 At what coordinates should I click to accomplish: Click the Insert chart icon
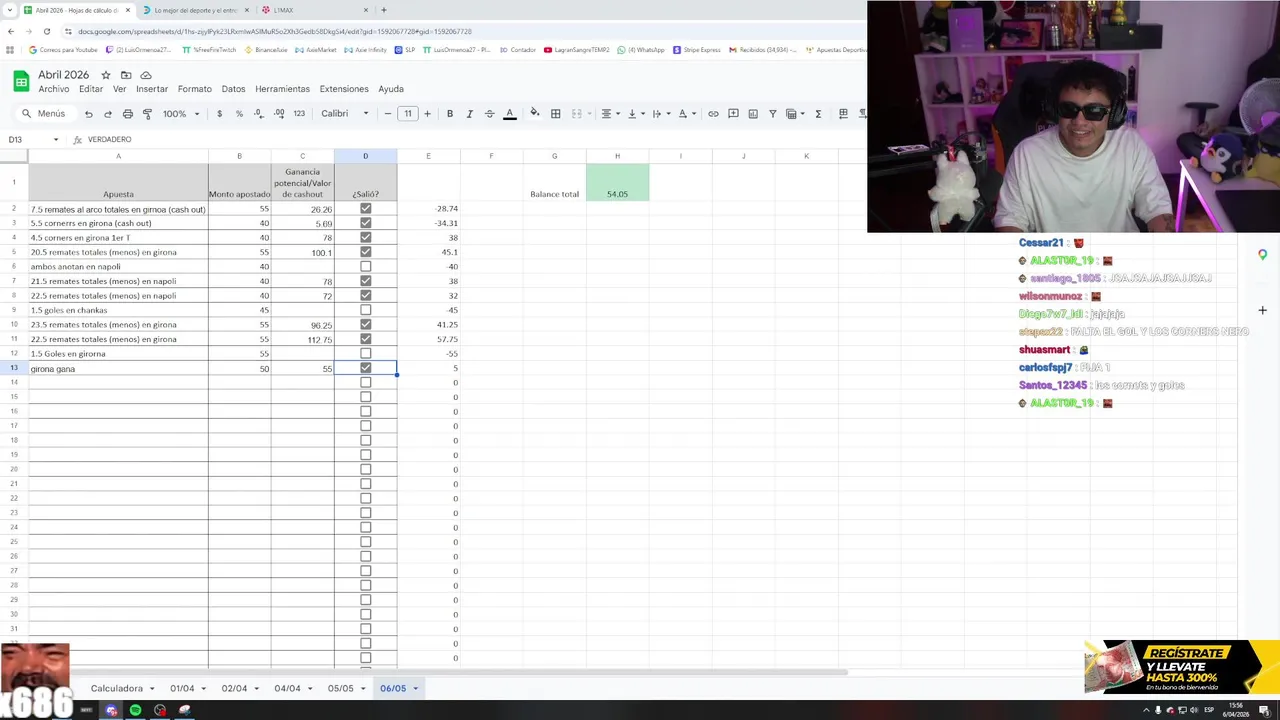click(x=753, y=114)
